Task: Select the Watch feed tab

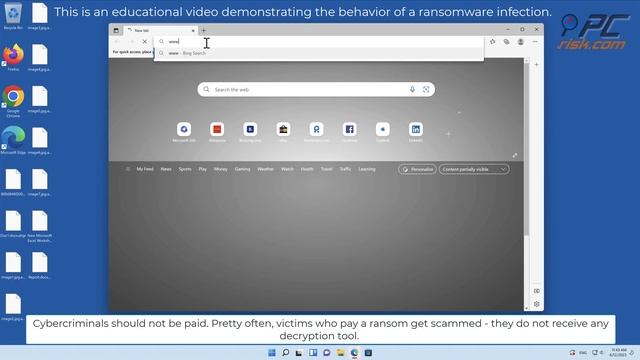Action: [287, 169]
